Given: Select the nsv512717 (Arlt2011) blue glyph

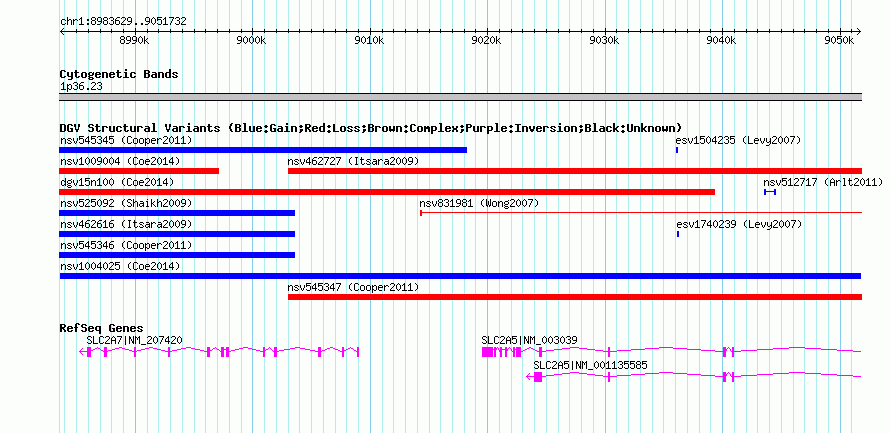Looking at the screenshot, I should click(x=770, y=192).
